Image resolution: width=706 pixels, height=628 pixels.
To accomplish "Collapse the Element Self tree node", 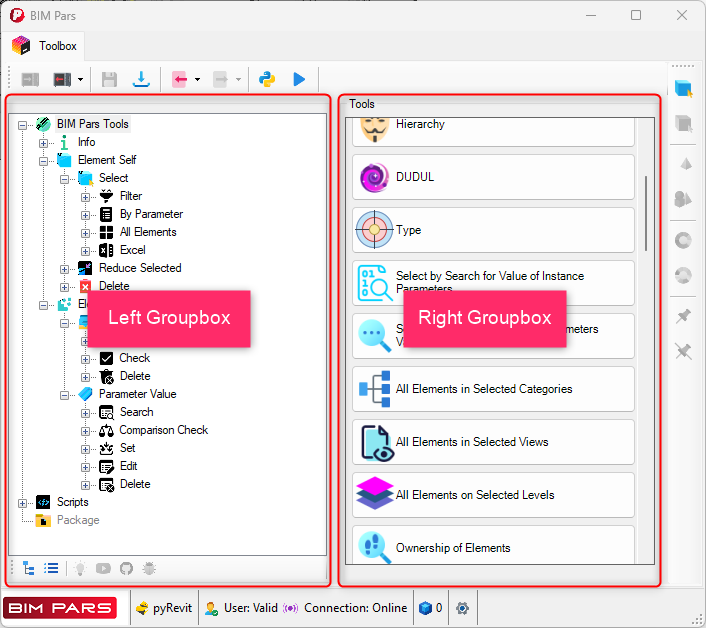I will click(x=44, y=160).
